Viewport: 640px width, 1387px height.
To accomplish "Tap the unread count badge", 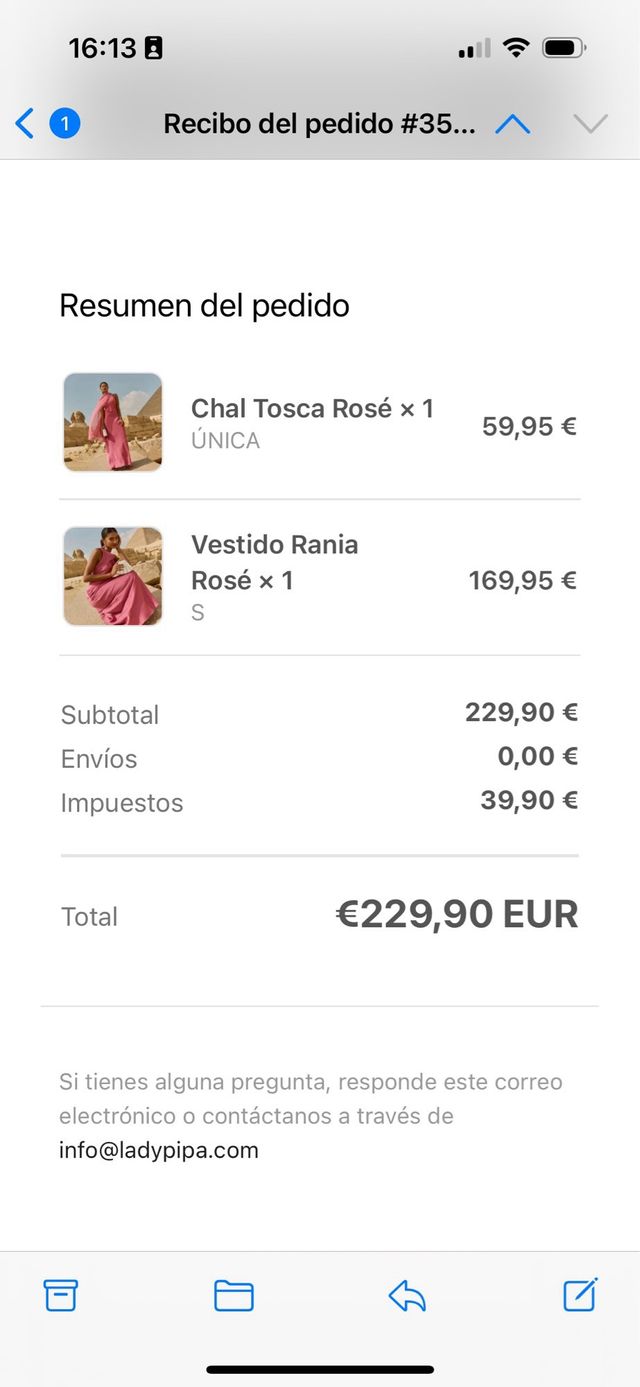I will 65,124.
